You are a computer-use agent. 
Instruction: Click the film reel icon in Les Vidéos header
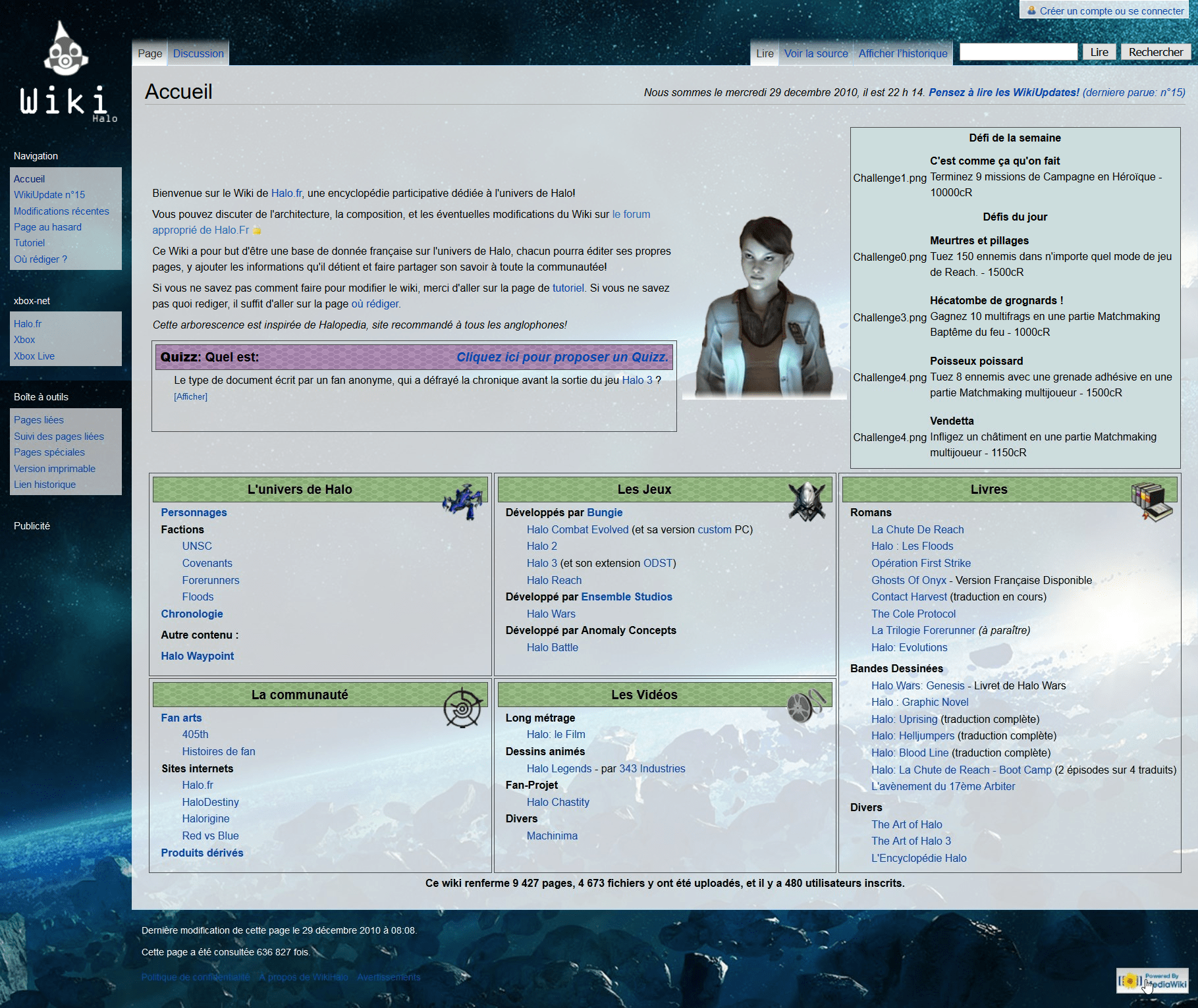pyautogui.click(x=805, y=706)
